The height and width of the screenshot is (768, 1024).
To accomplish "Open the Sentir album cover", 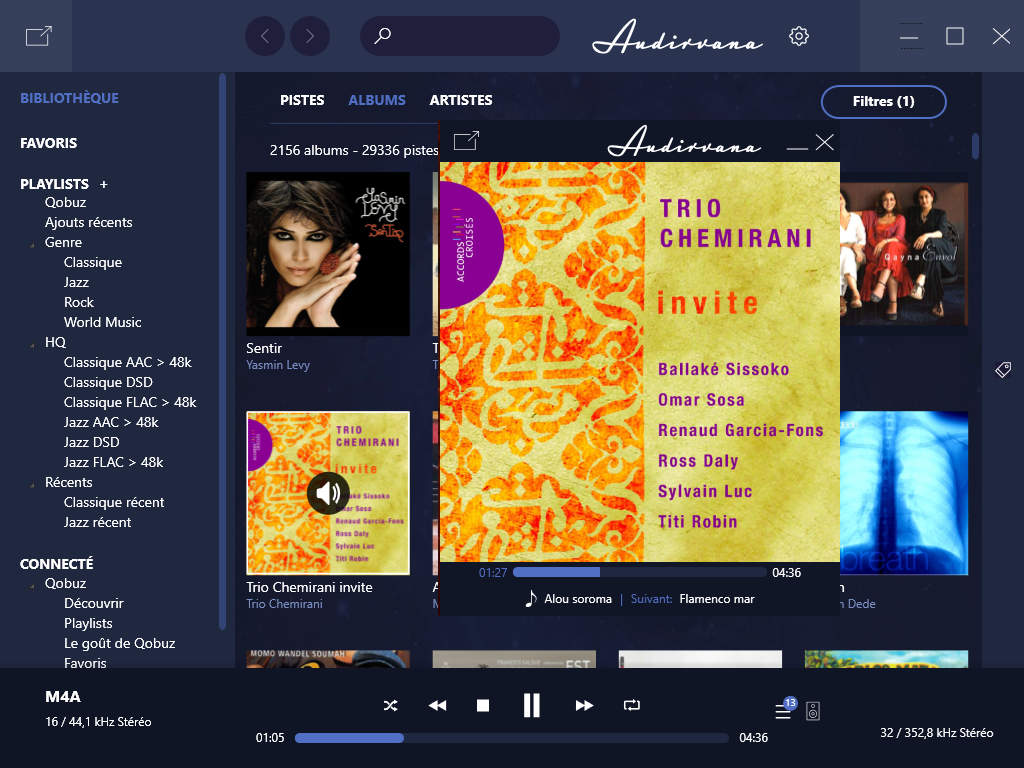I will pos(328,254).
